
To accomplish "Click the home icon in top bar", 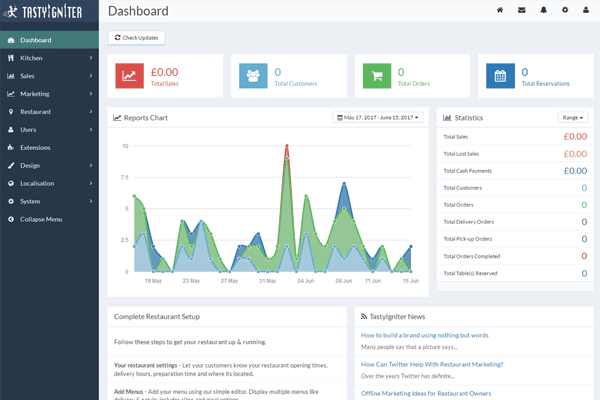I will coord(500,11).
